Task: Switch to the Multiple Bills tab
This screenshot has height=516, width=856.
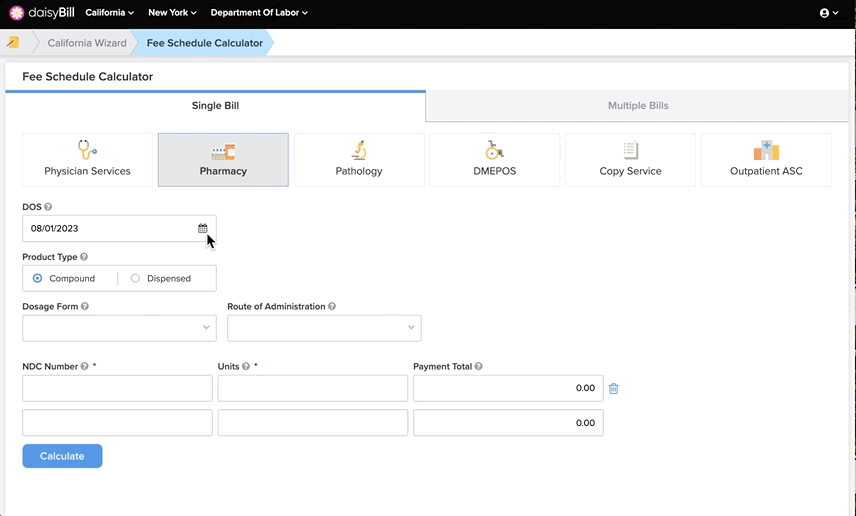Action: 638,106
